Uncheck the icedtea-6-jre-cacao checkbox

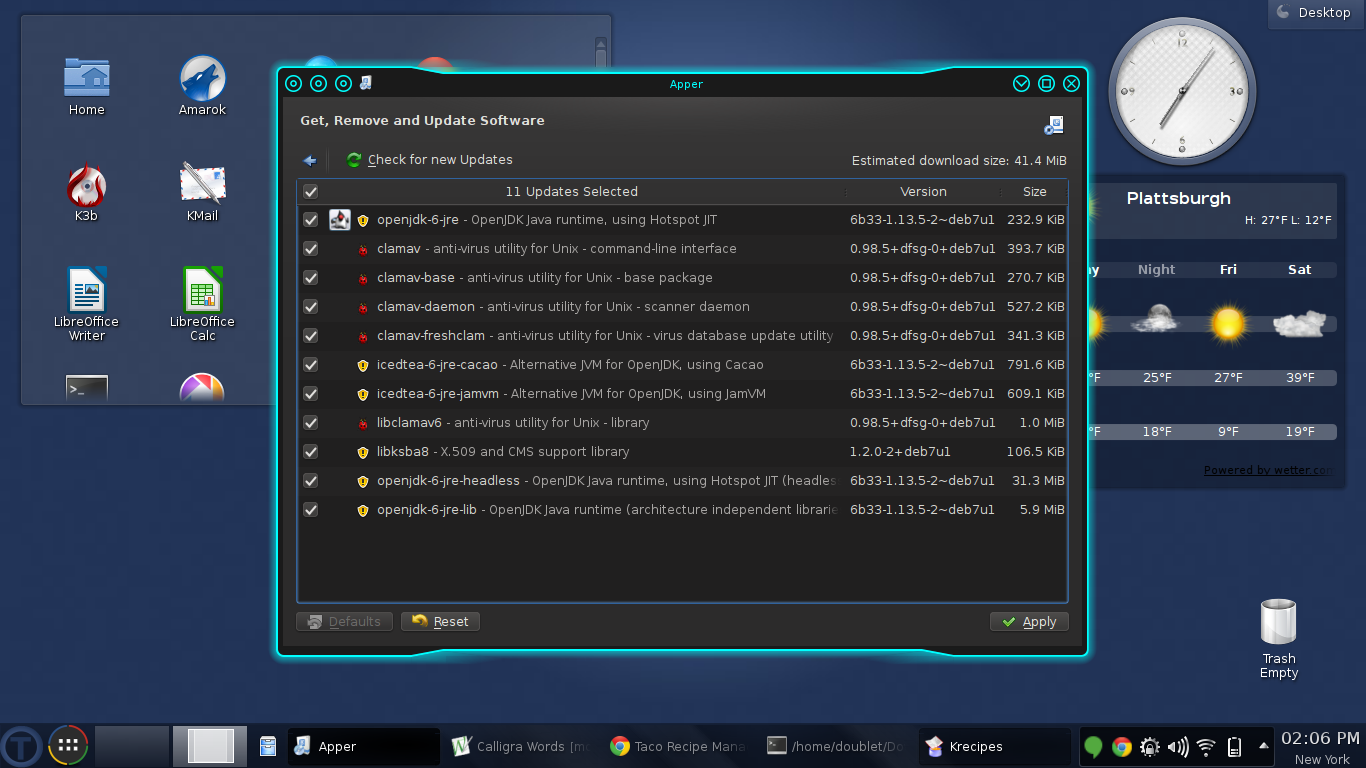coord(311,365)
